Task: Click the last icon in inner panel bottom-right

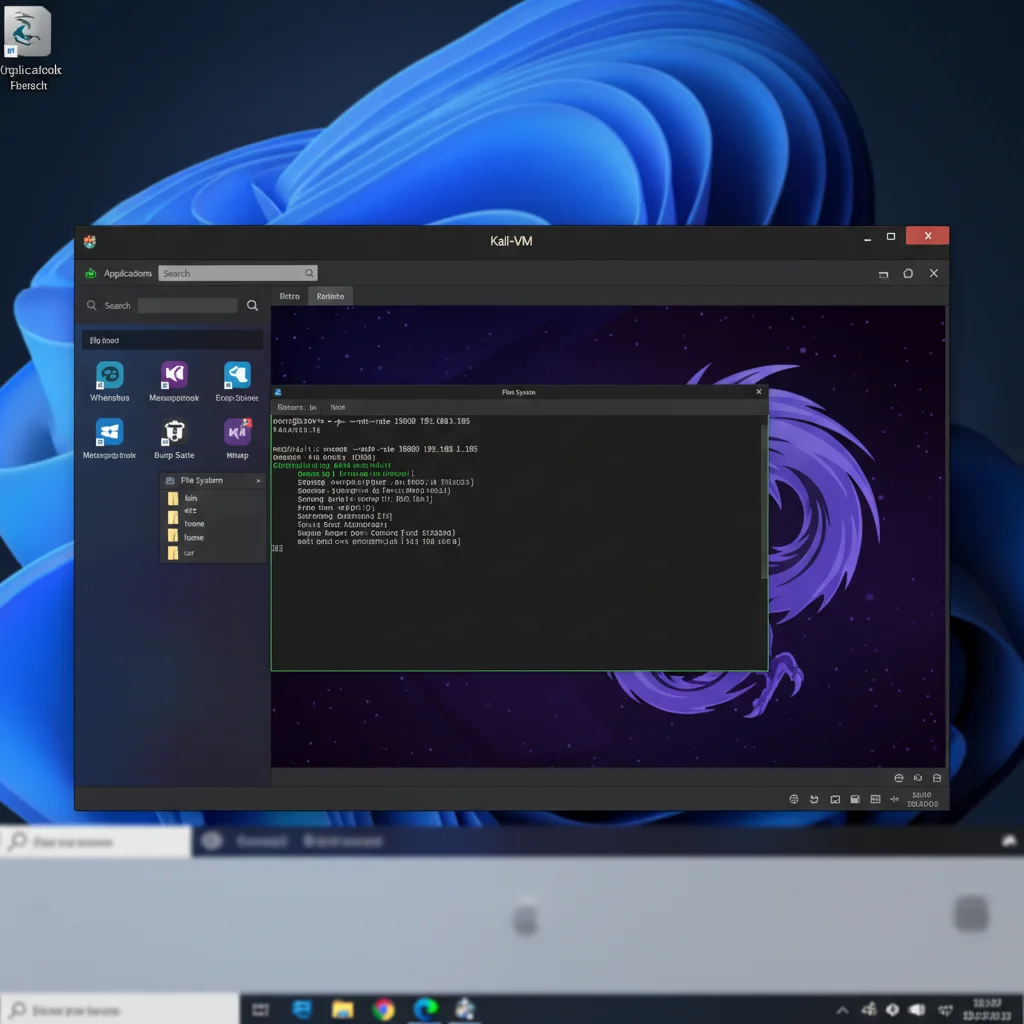Action: point(936,778)
